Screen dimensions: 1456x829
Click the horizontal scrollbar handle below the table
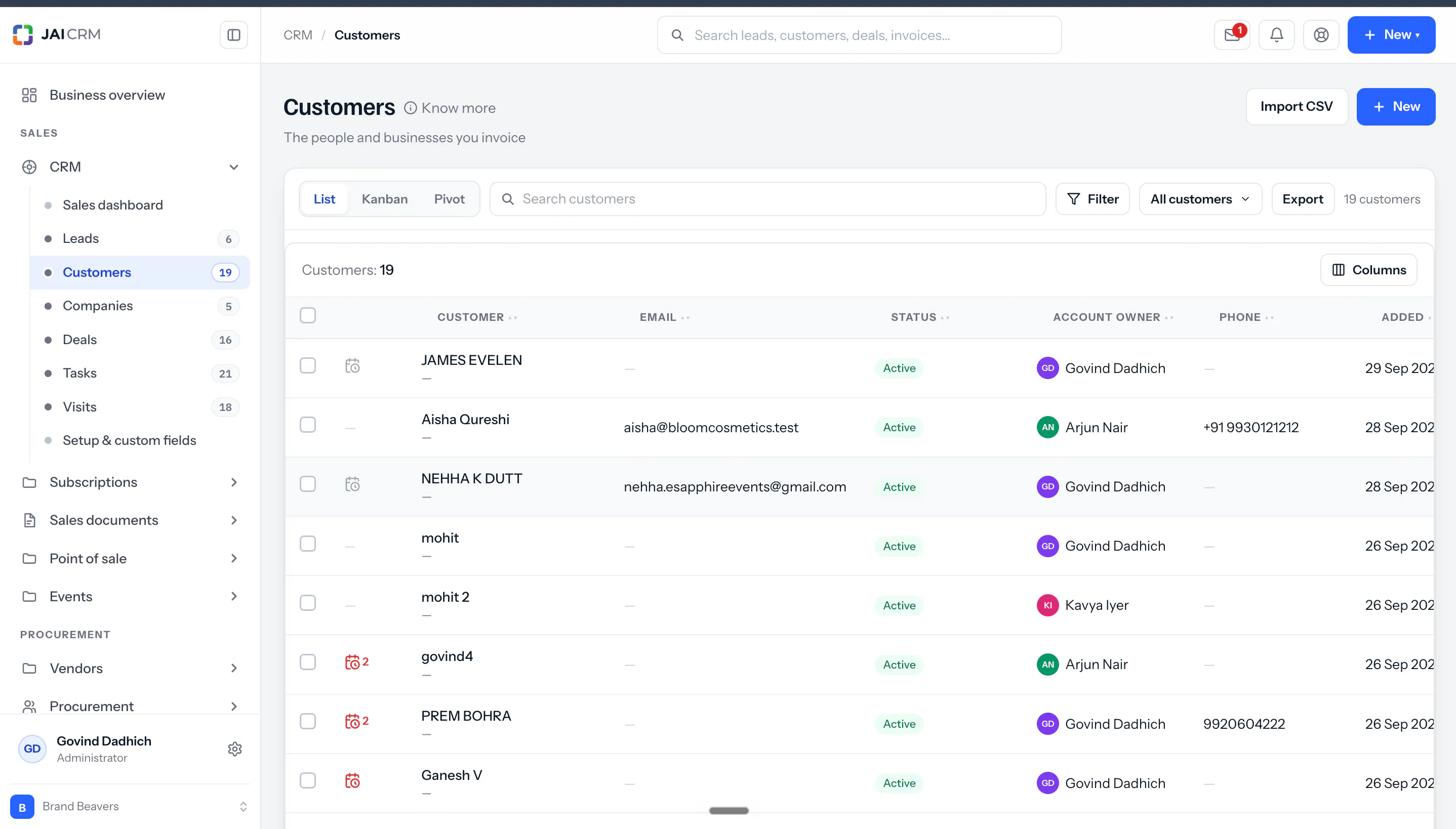[x=729, y=810]
